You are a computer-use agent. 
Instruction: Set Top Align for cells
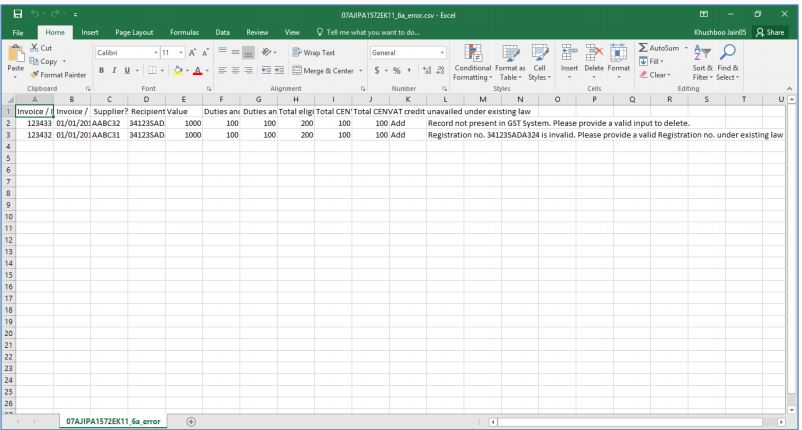pos(222,52)
